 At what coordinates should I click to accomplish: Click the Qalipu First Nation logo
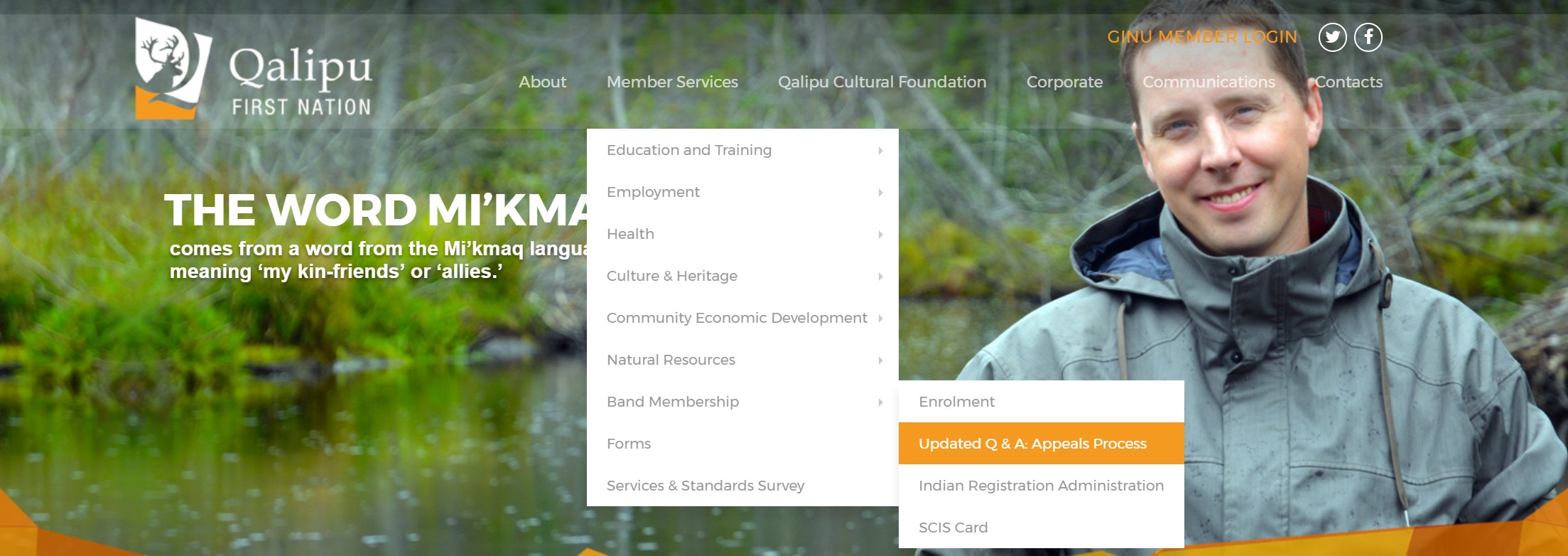(254, 69)
